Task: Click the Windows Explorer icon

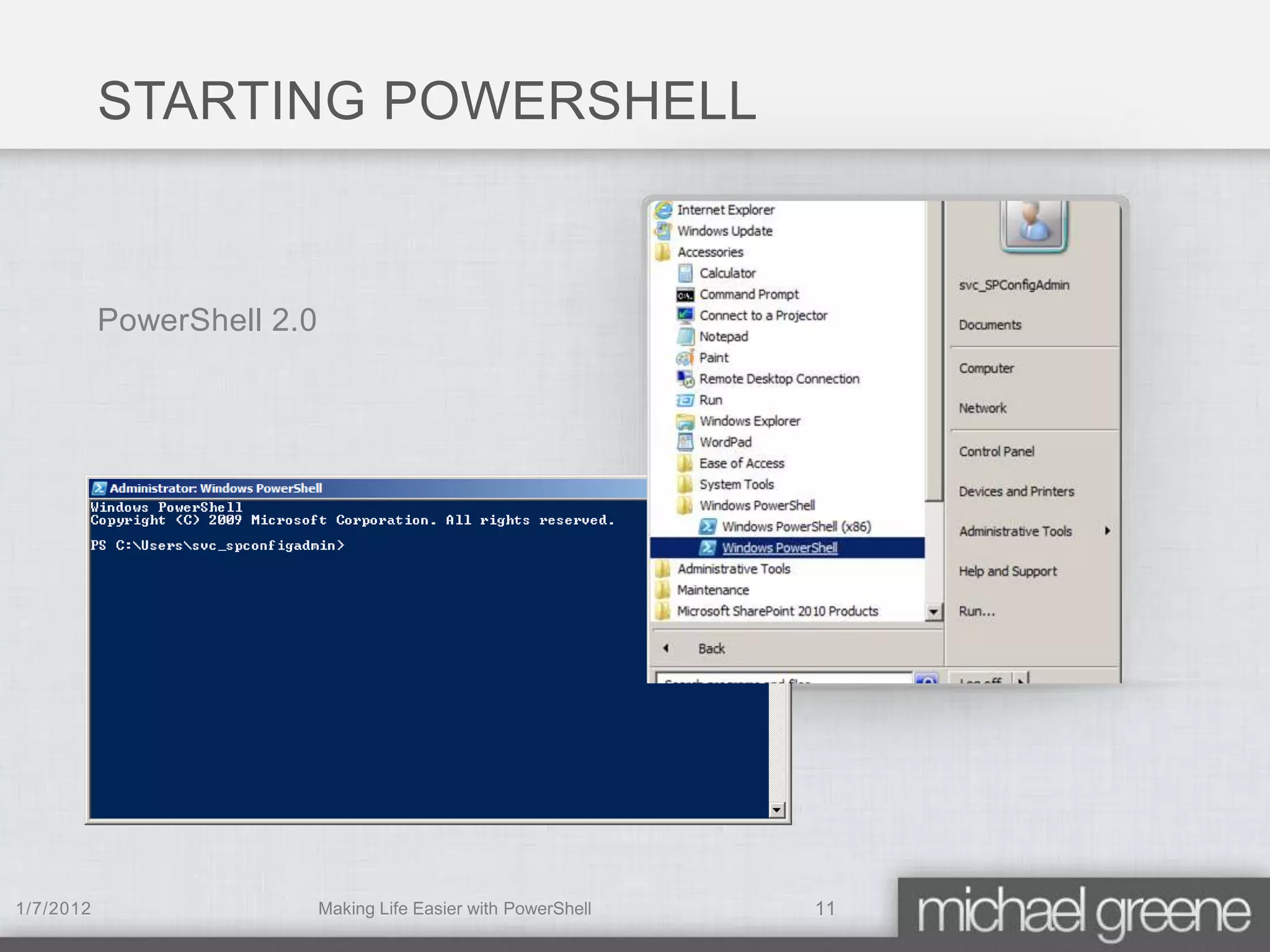Action: [x=685, y=421]
